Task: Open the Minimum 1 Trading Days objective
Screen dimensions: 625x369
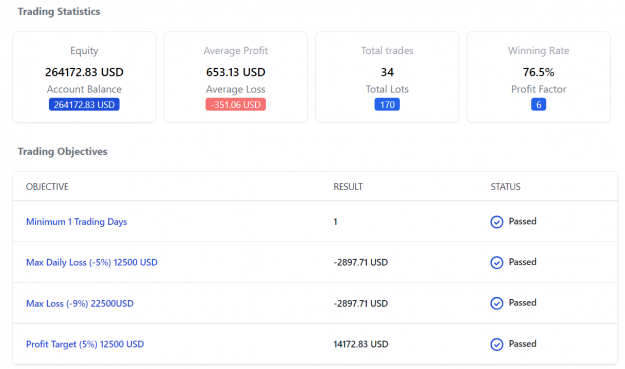Action: 77,222
